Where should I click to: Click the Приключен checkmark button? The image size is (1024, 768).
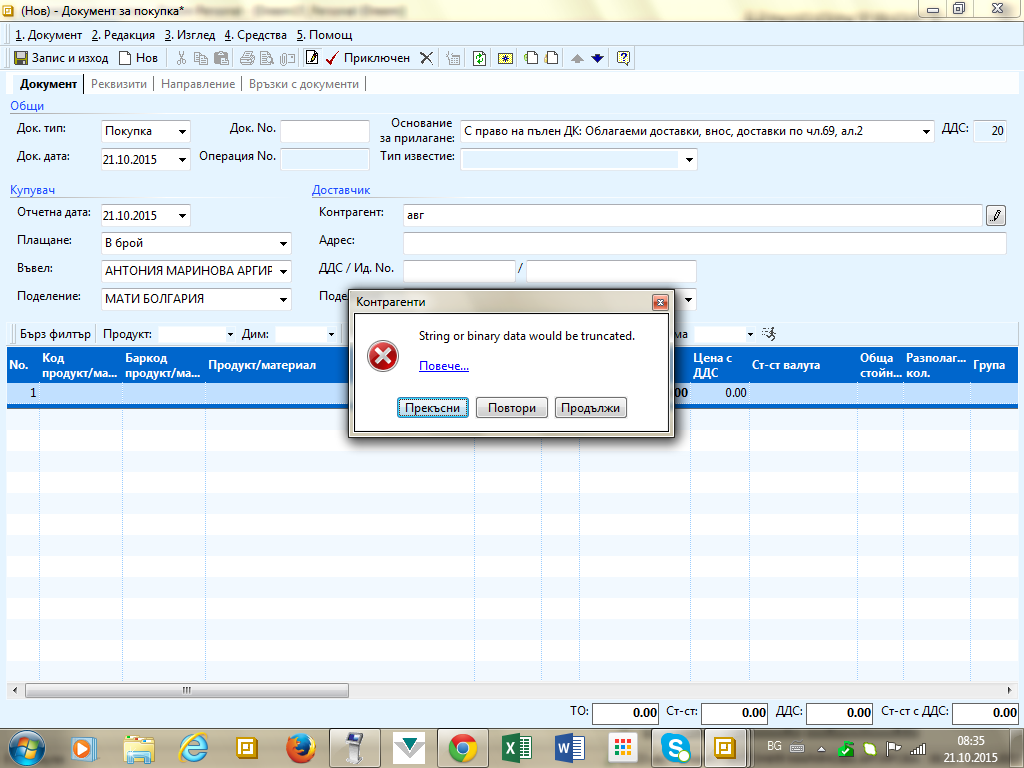click(x=368, y=58)
